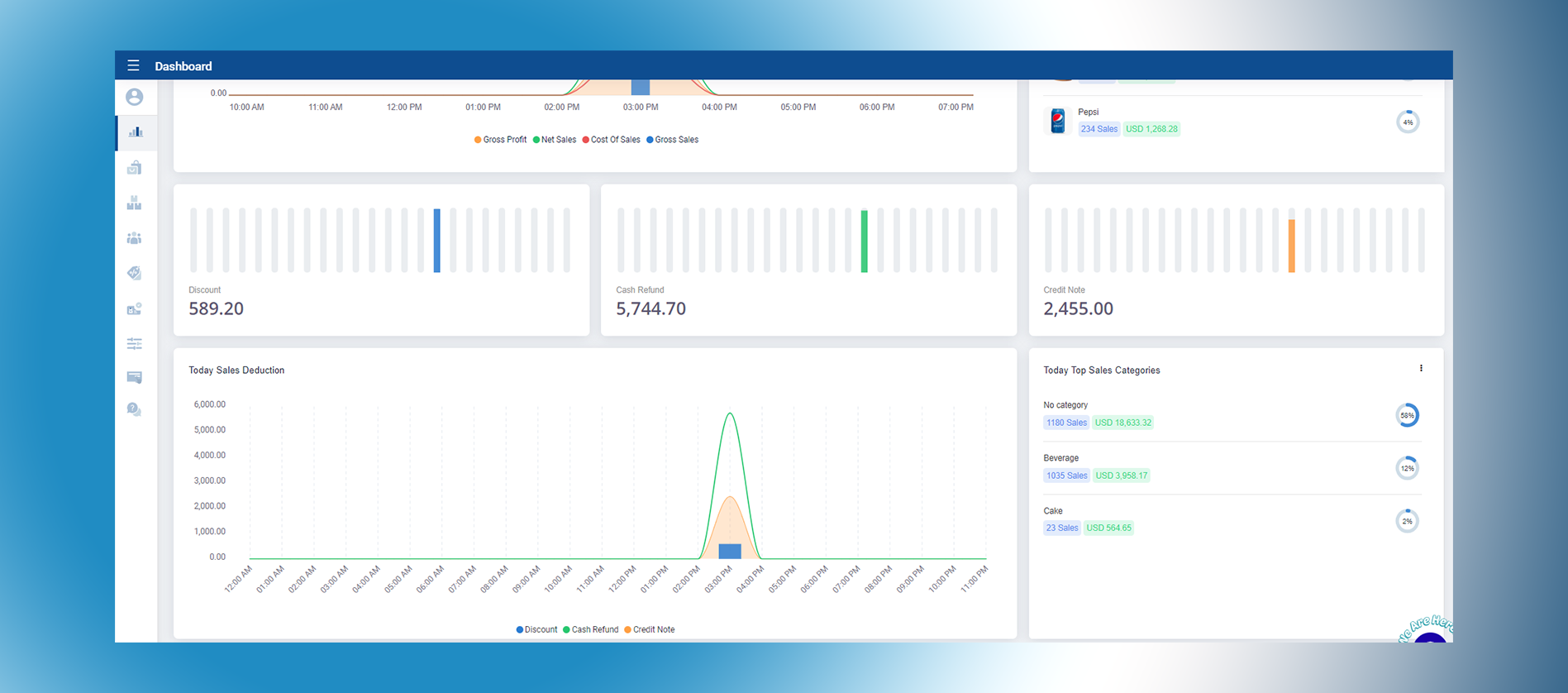Open the customers group icon
The width and height of the screenshot is (1568, 693).
tap(135, 238)
